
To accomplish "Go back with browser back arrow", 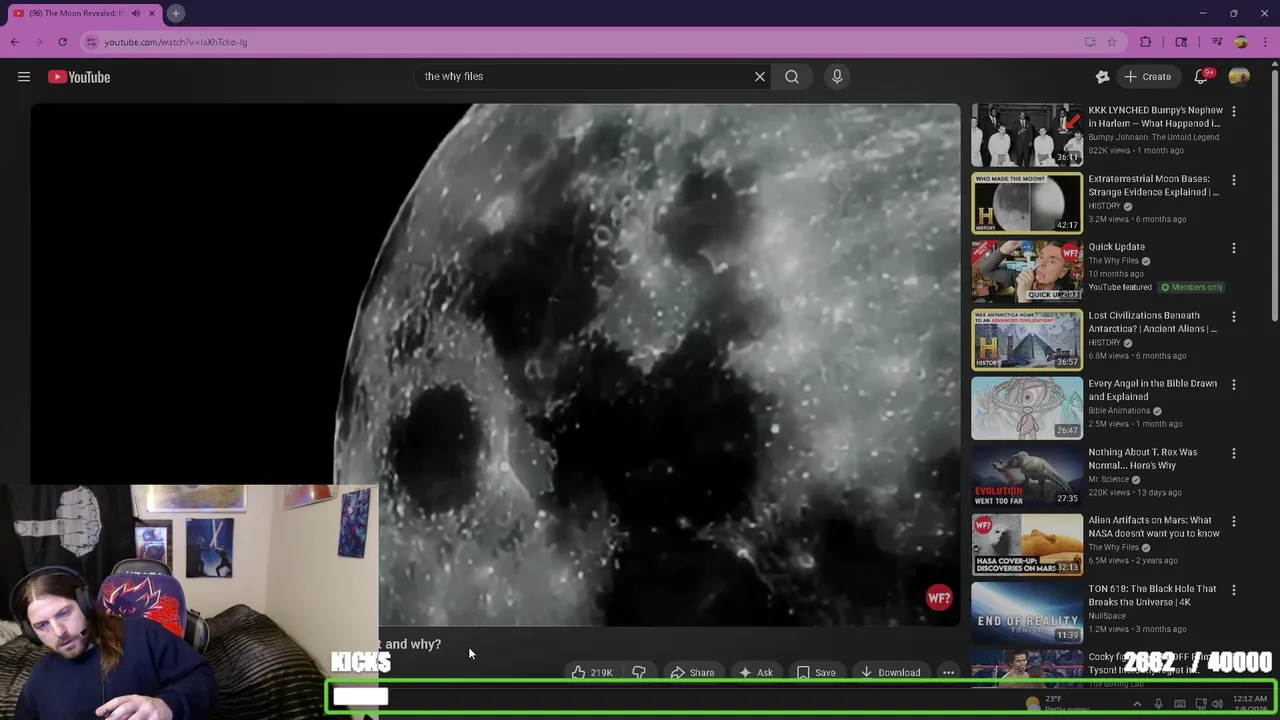I will tap(15, 42).
